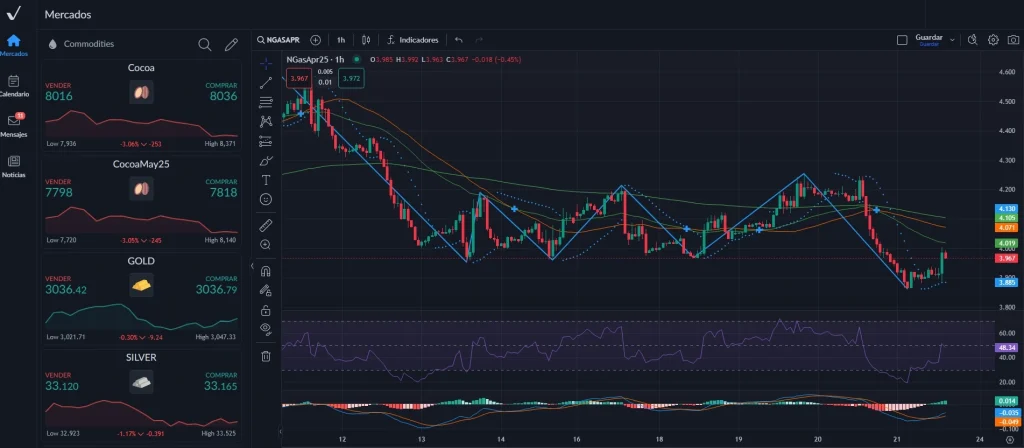Edit the Commodities watchlist with pencil icon
The width and height of the screenshot is (1024, 448).
click(231, 44)
